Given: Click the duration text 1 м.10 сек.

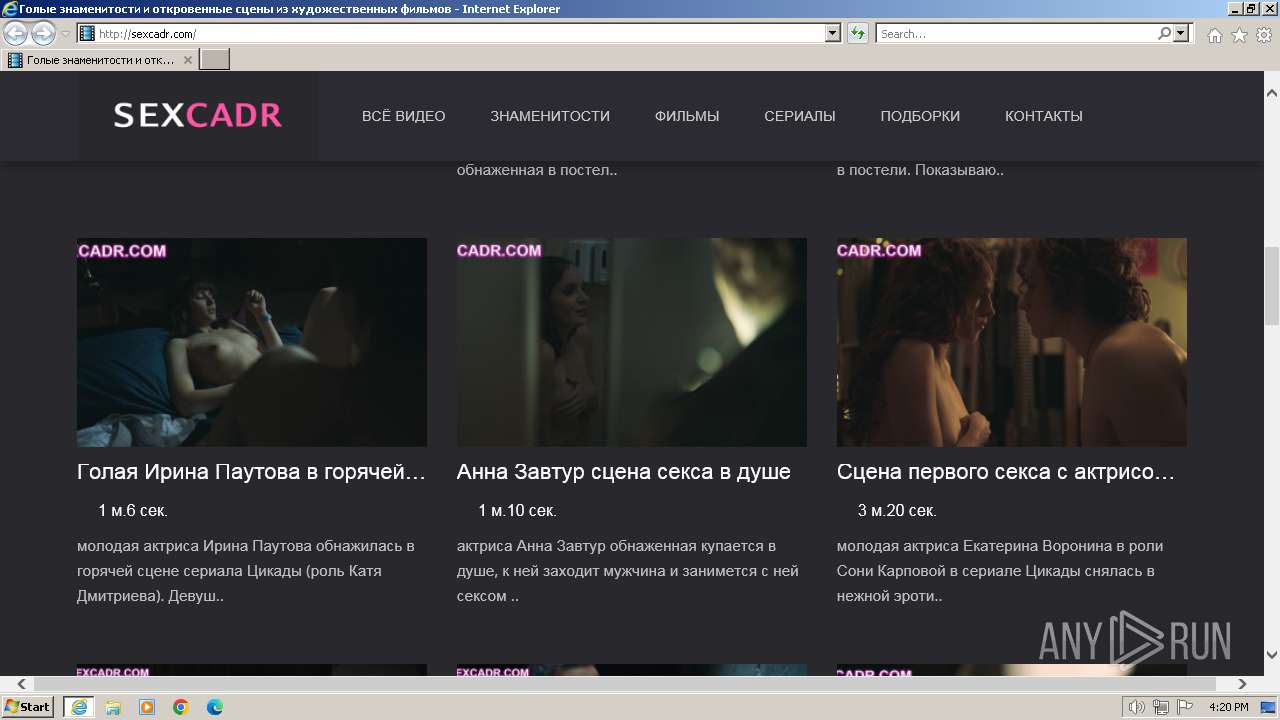Looking at the screenshot, I should click(x=517, y=511).
